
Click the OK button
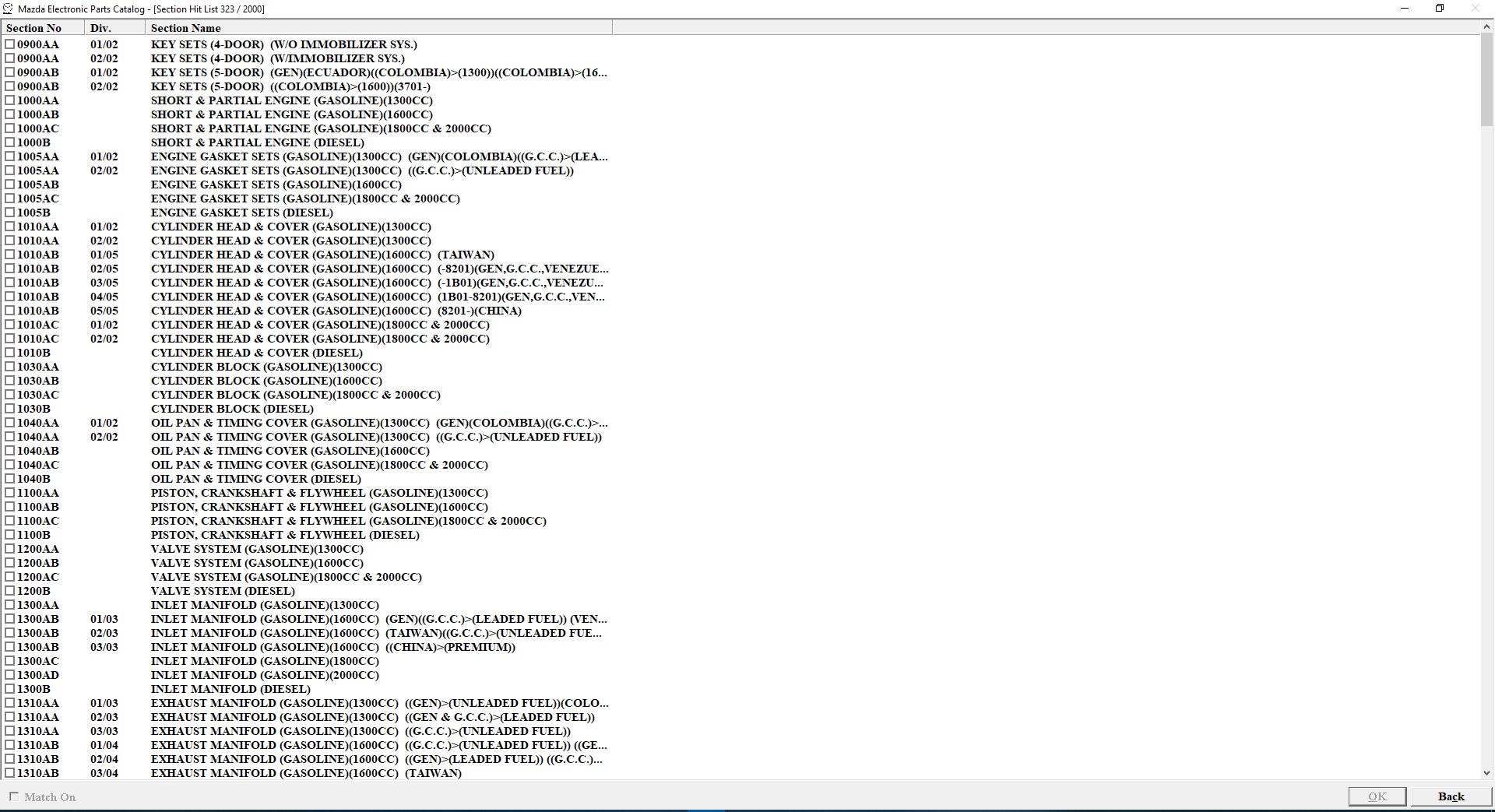[1377, 796]
